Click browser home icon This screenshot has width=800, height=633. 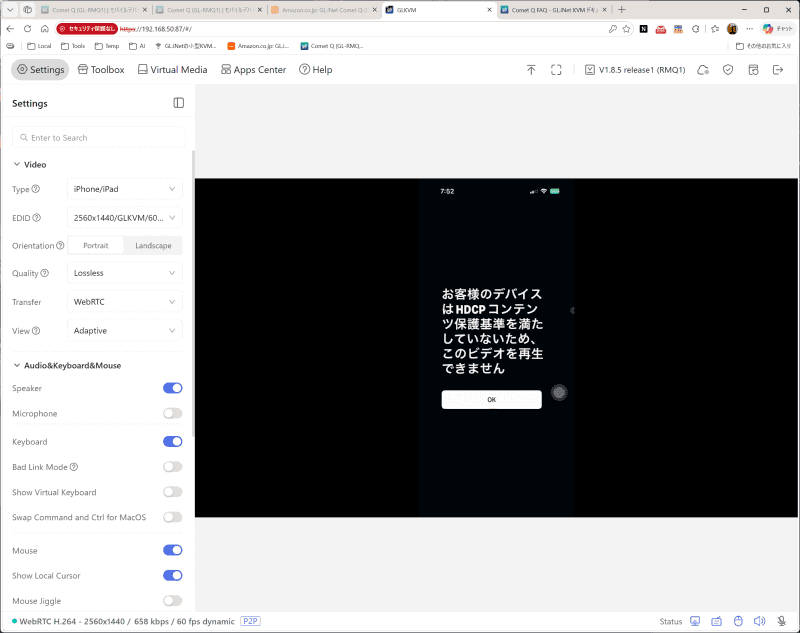(x=45, y=29)
